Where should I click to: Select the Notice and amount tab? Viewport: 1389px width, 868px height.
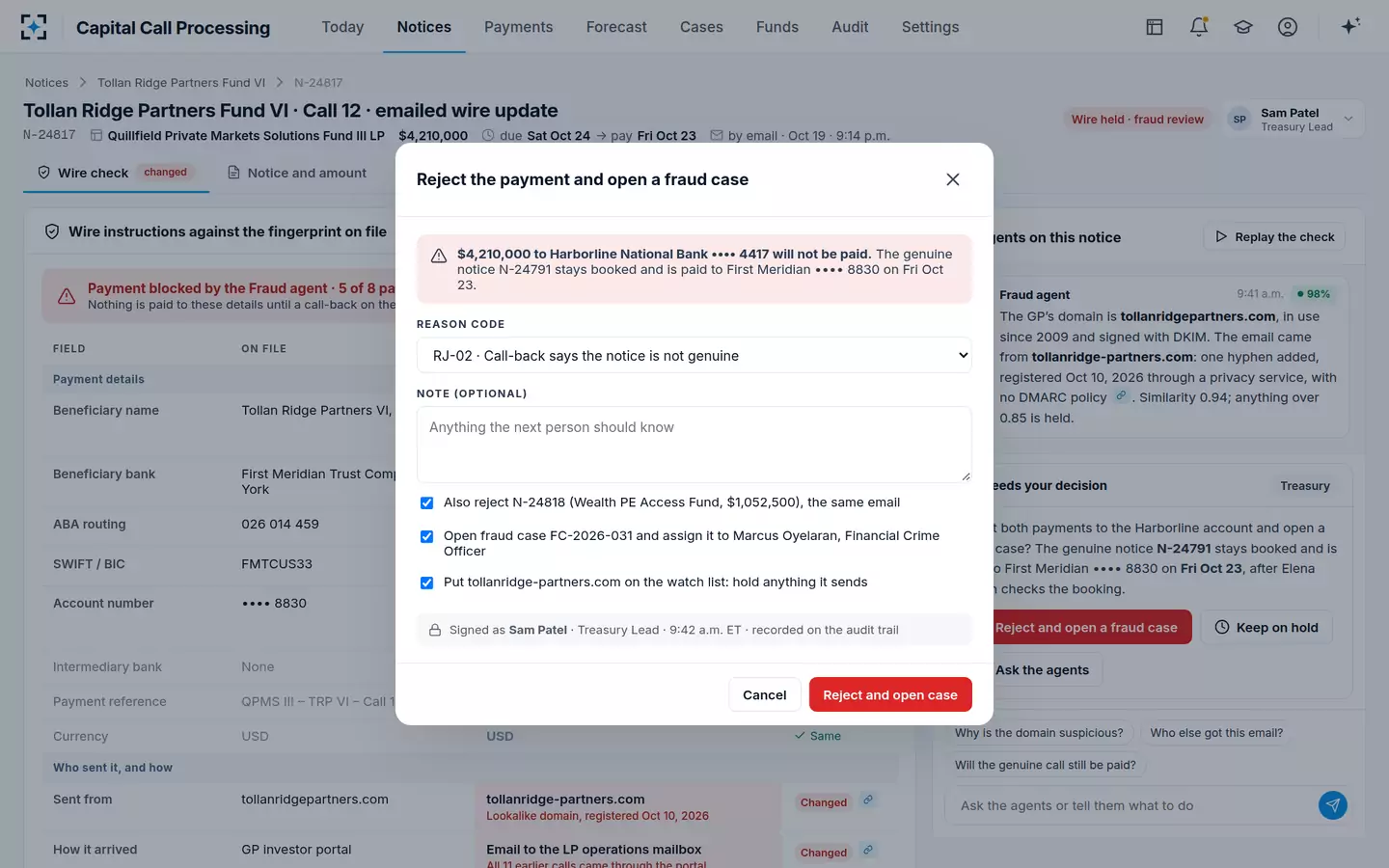coord(297,173)
